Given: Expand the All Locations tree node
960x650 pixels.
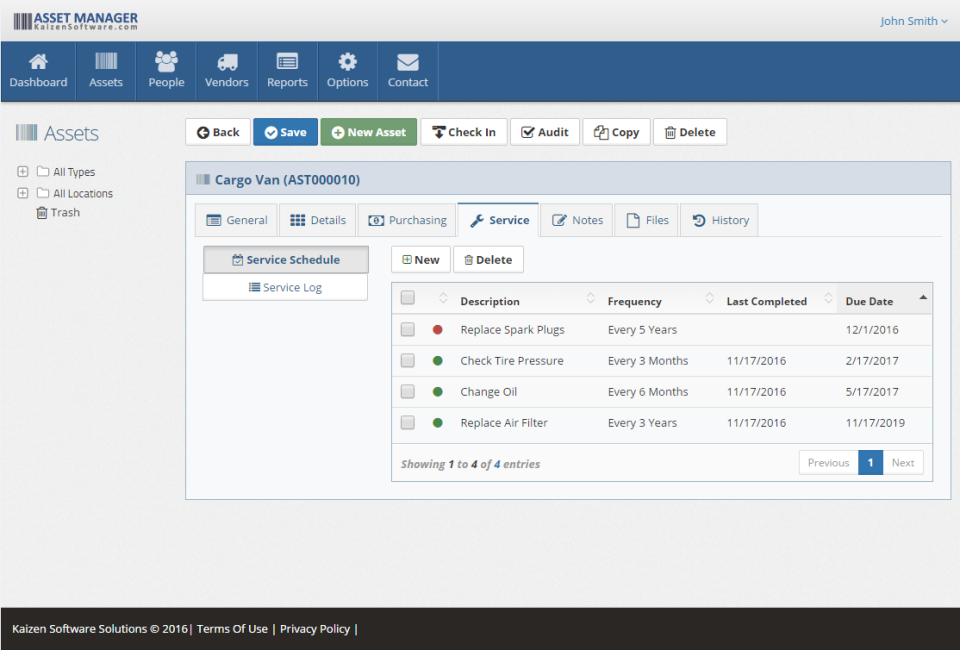Looking at the screenshot, I should [x=22, y=192].
